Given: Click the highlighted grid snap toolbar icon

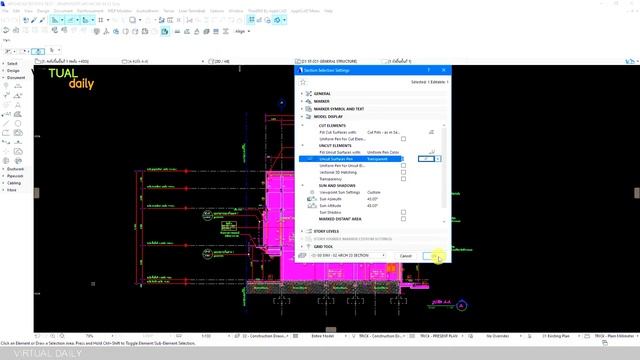Looking at the screenshot, I should click(252, 20).
